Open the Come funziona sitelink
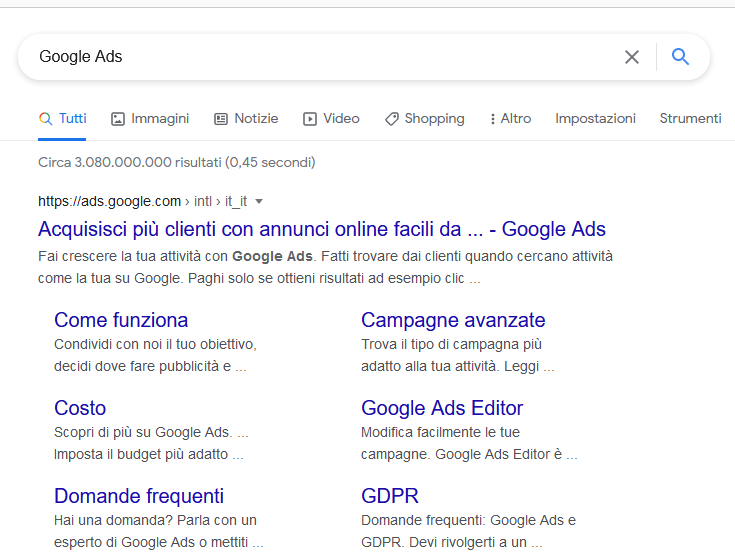The width and height of the screenshot is (735, 557). pos(121,320)
